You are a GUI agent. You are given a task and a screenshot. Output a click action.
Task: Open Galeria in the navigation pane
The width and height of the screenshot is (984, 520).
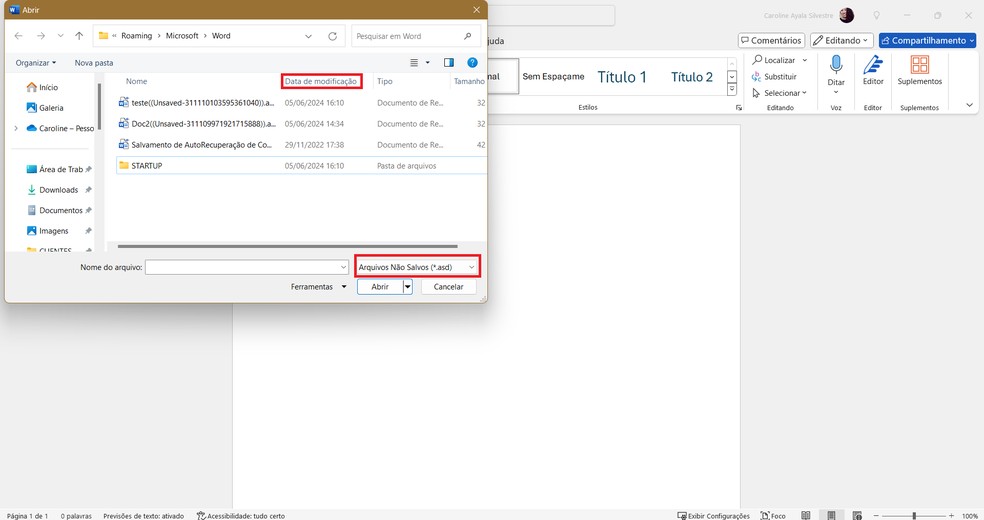click(45, 108)
